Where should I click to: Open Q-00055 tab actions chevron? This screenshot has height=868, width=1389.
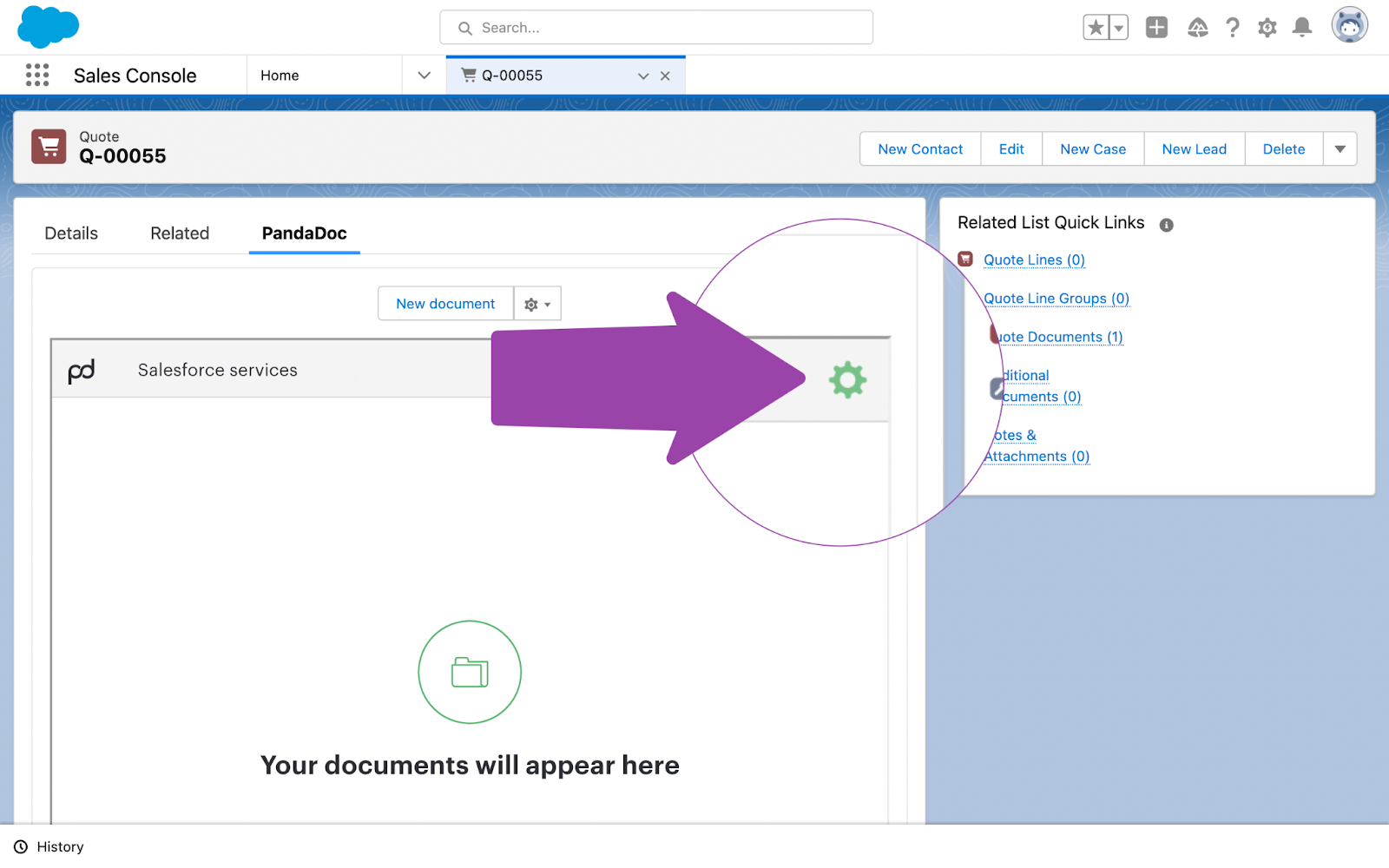[643, 76]
